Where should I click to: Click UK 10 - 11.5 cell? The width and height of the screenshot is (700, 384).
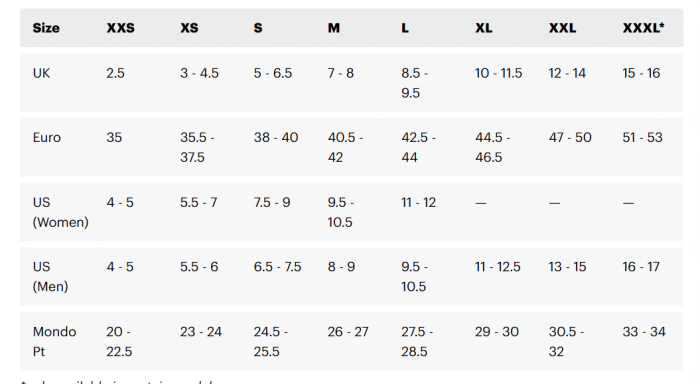point(498,73)
